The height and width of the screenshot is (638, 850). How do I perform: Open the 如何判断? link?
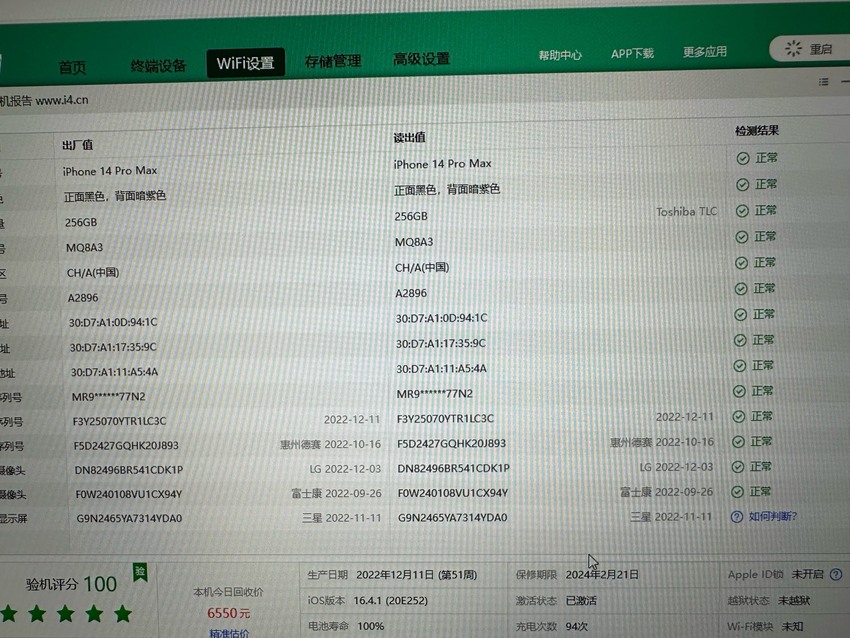772,516
